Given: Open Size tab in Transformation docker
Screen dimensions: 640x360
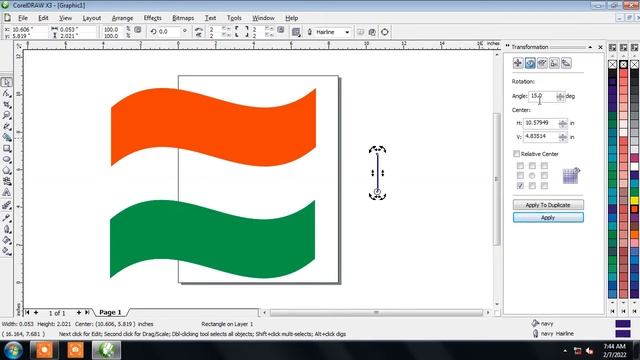Looking at the screenshot, I should tap(554, 63).
